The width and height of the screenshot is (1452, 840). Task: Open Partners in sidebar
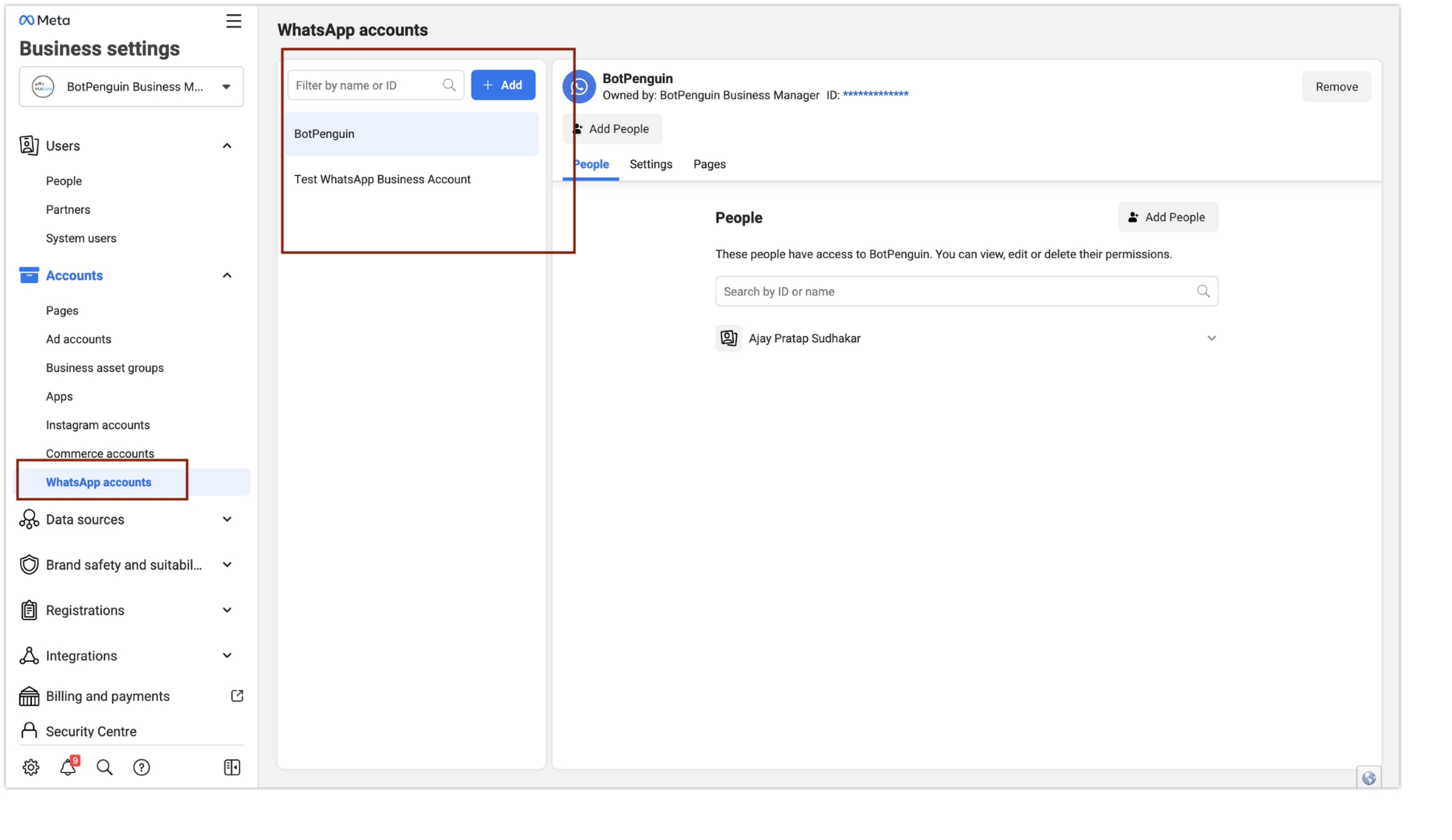pos(68,210)
